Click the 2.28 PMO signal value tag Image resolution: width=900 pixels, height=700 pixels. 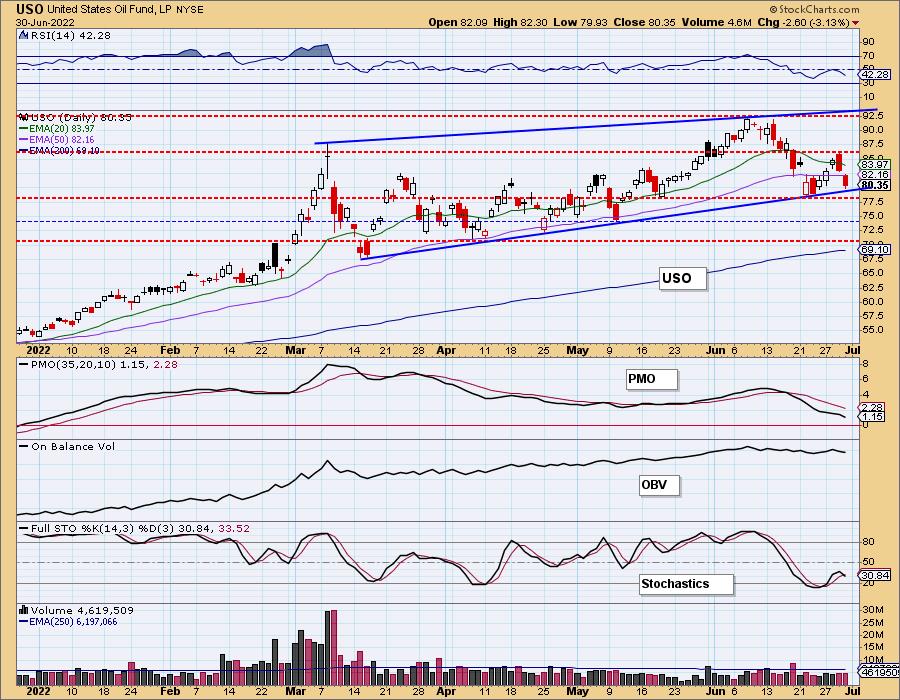click(872, 407)
